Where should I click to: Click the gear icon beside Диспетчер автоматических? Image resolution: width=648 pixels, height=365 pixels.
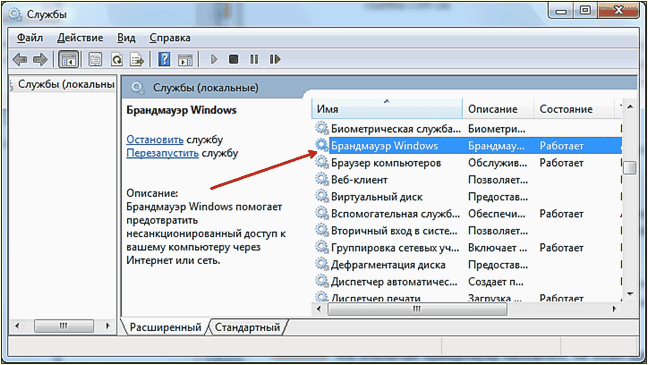(322, 281)
